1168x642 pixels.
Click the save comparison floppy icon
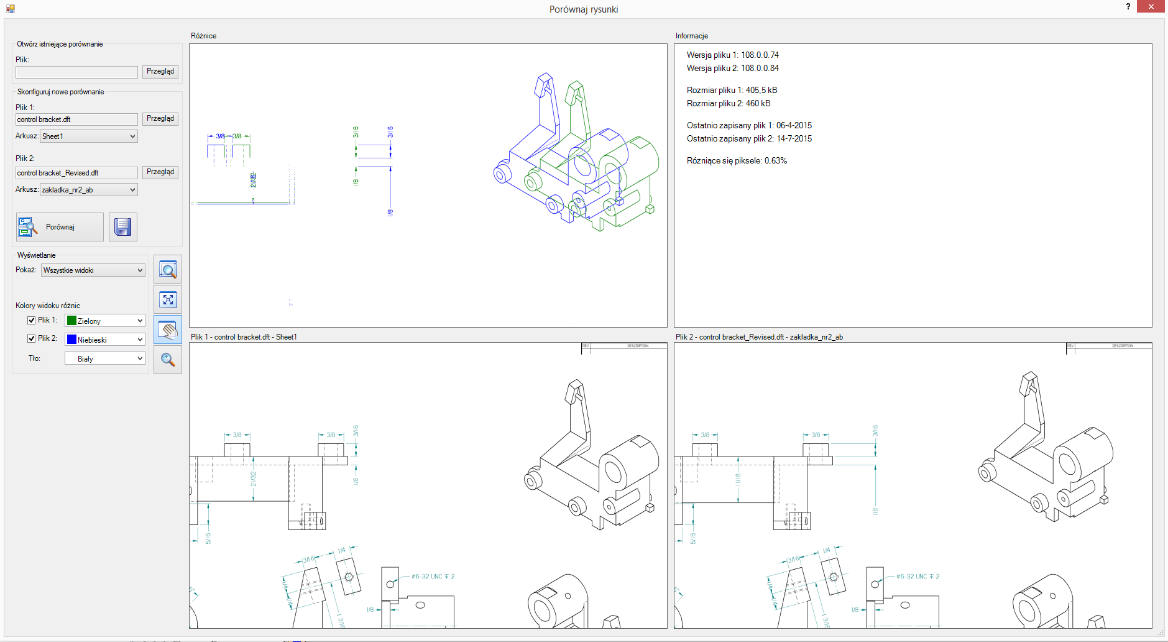point(123,227)
